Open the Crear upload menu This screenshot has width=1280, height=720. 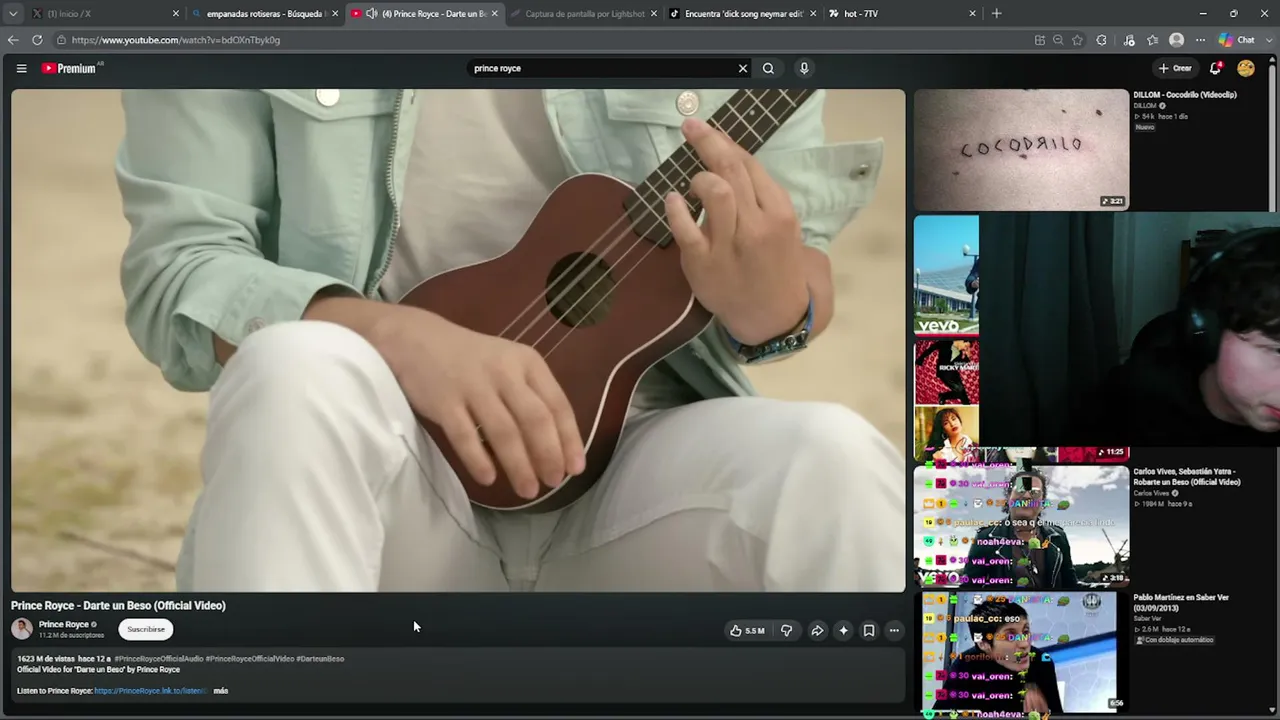pyautogui.click(x=1175, y=68)
